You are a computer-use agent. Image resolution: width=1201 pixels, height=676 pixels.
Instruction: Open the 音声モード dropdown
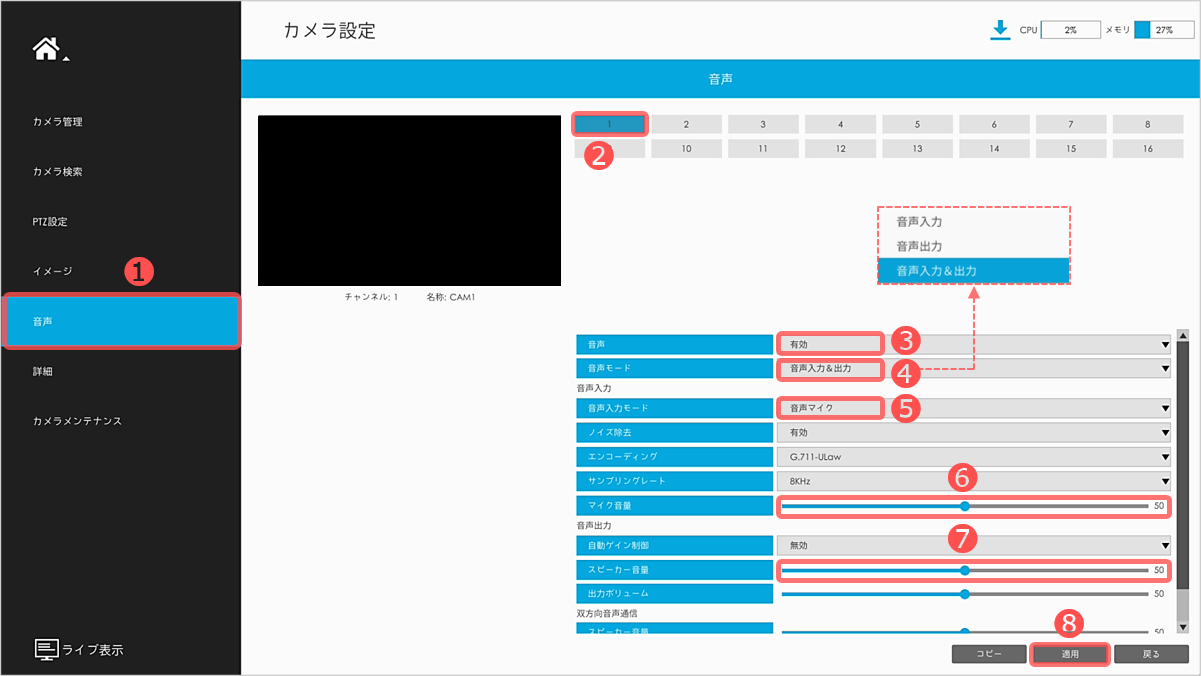972,369
